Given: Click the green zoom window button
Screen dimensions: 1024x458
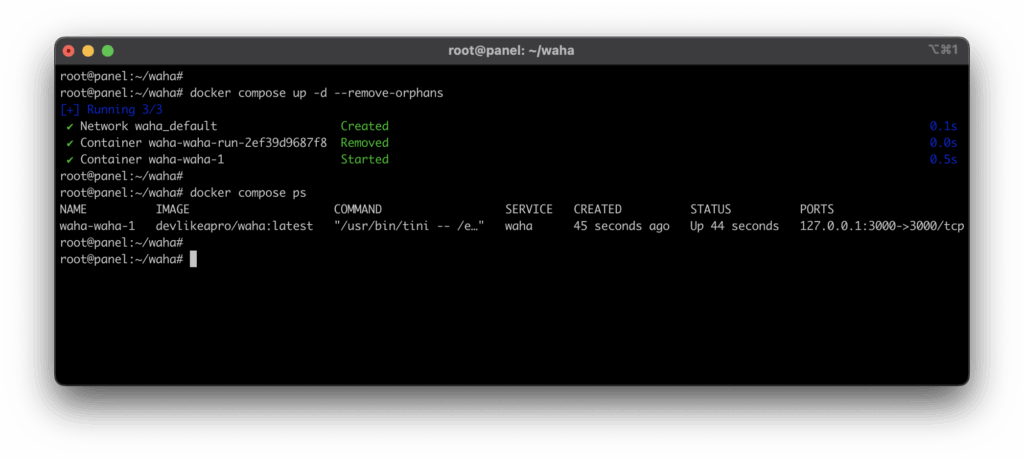Looking at the screenshot, I should 108,50.
